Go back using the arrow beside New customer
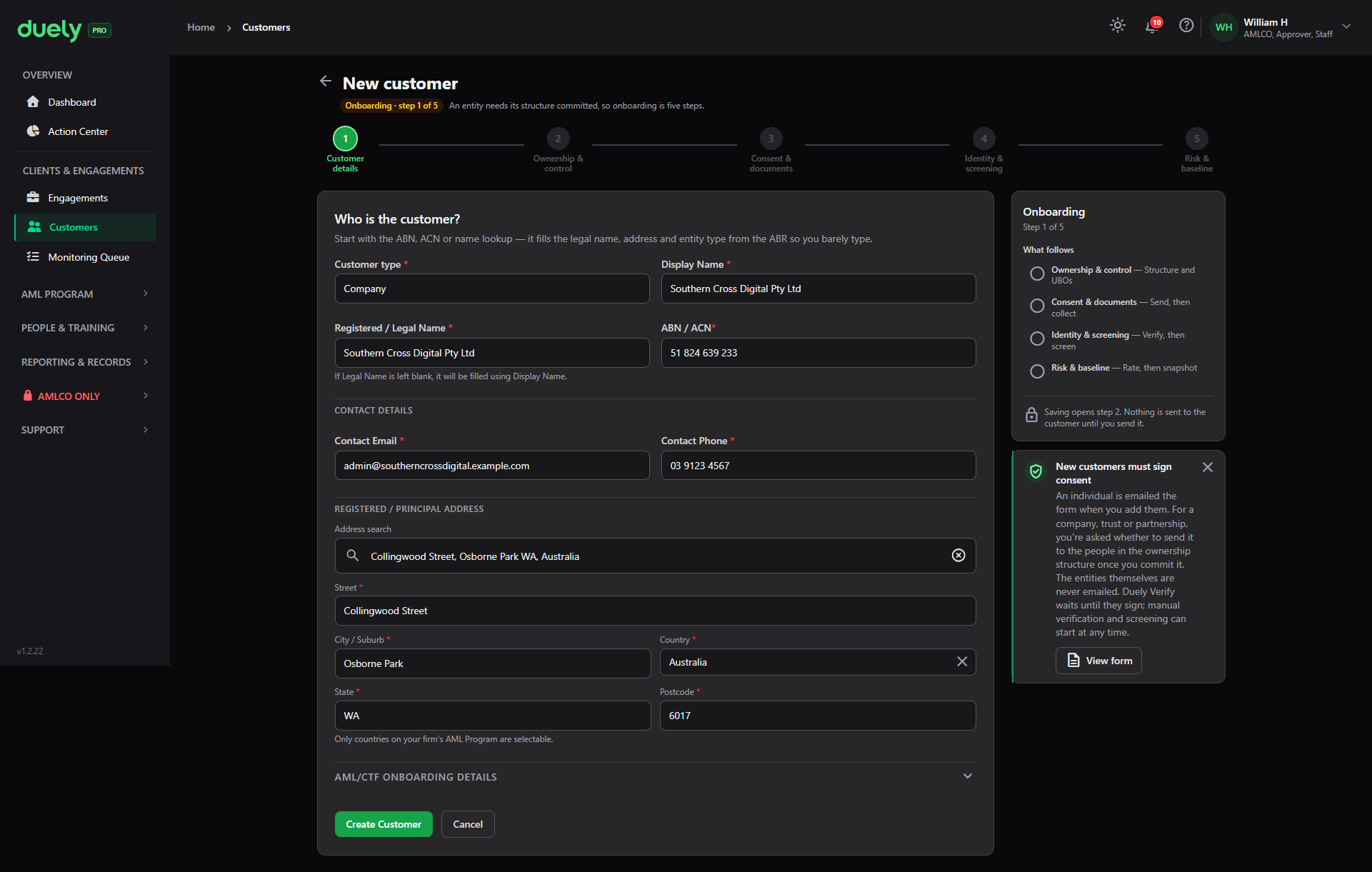 pos(326,81)
